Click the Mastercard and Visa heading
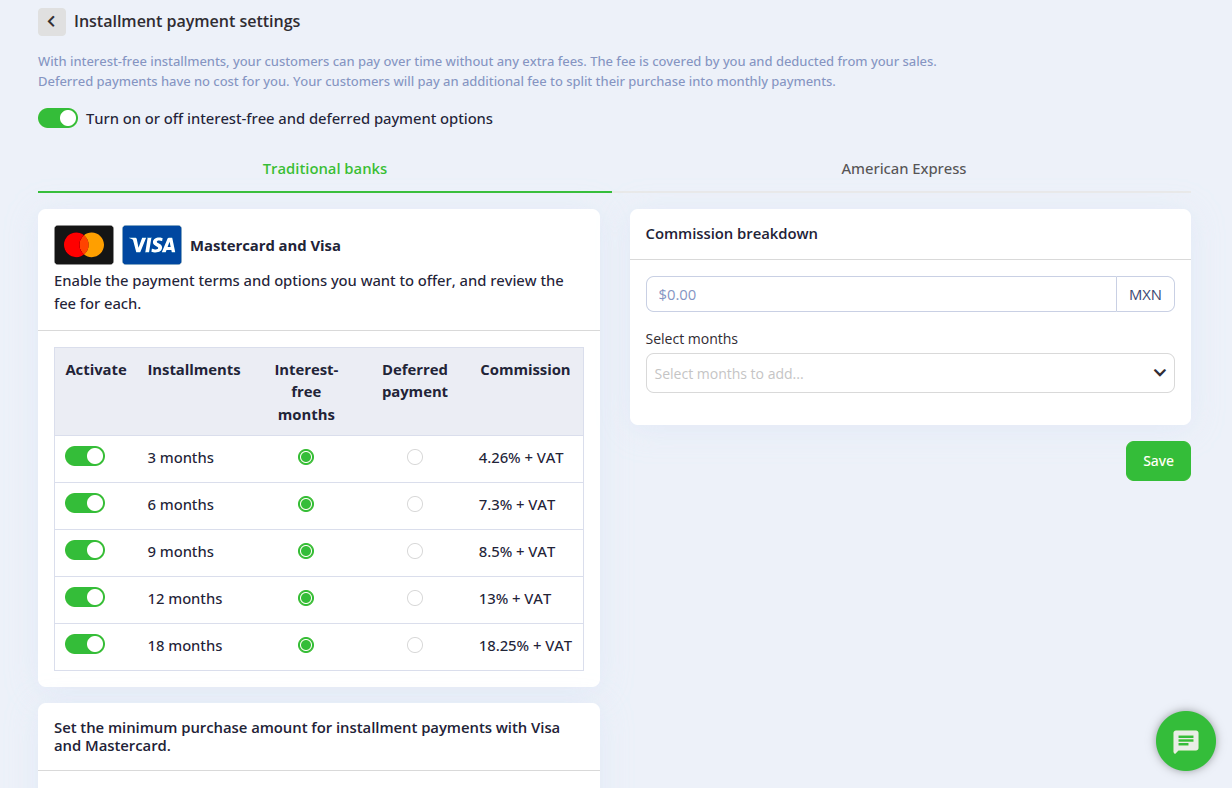The image size is (1232, 788). 265,246
